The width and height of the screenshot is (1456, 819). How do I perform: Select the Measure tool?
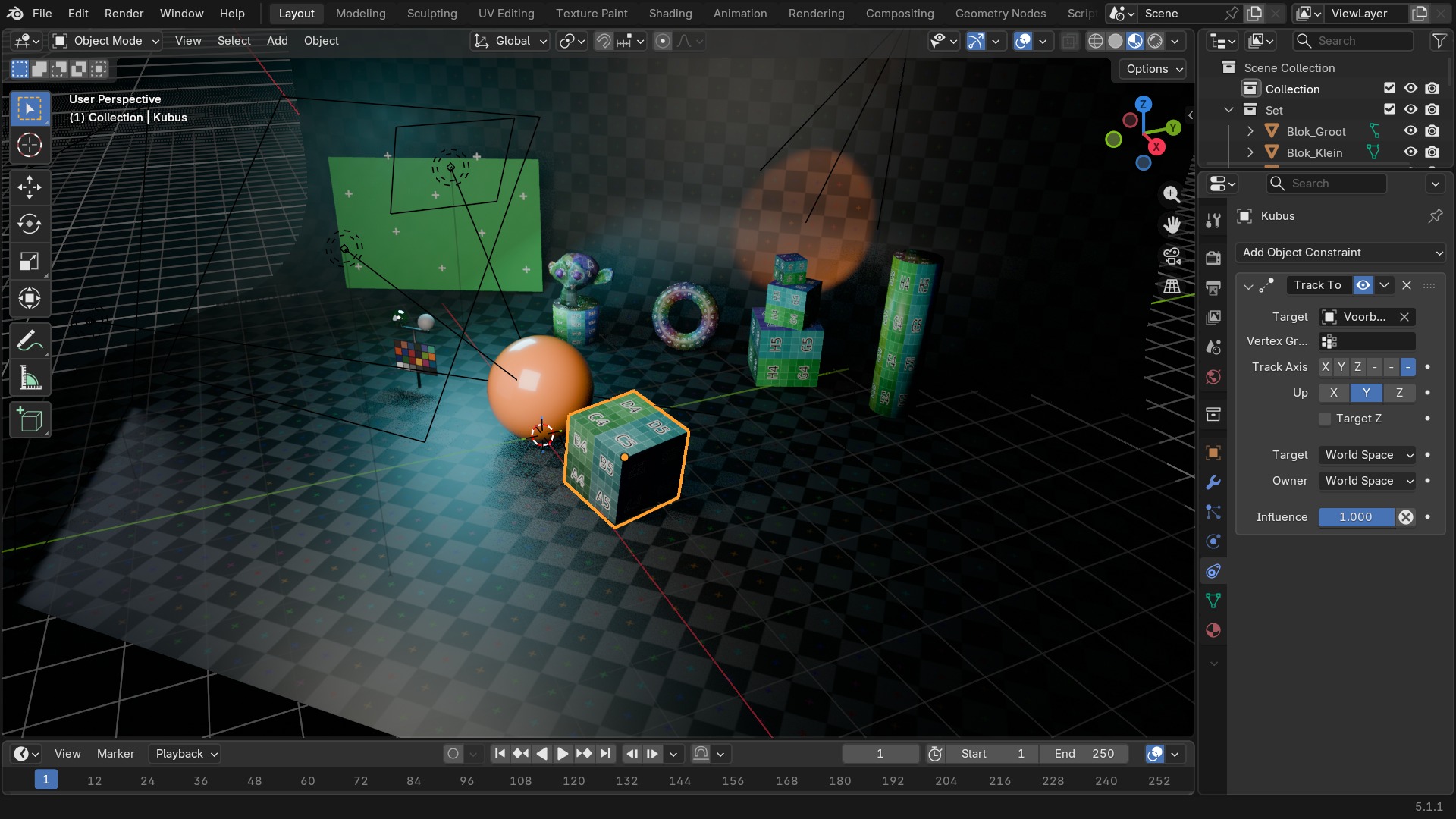(x=30, y=378)
